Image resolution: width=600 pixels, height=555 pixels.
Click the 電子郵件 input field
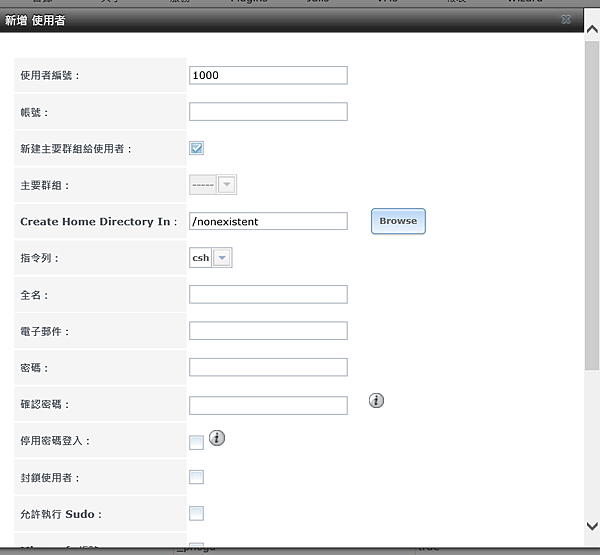click(268, 331)
